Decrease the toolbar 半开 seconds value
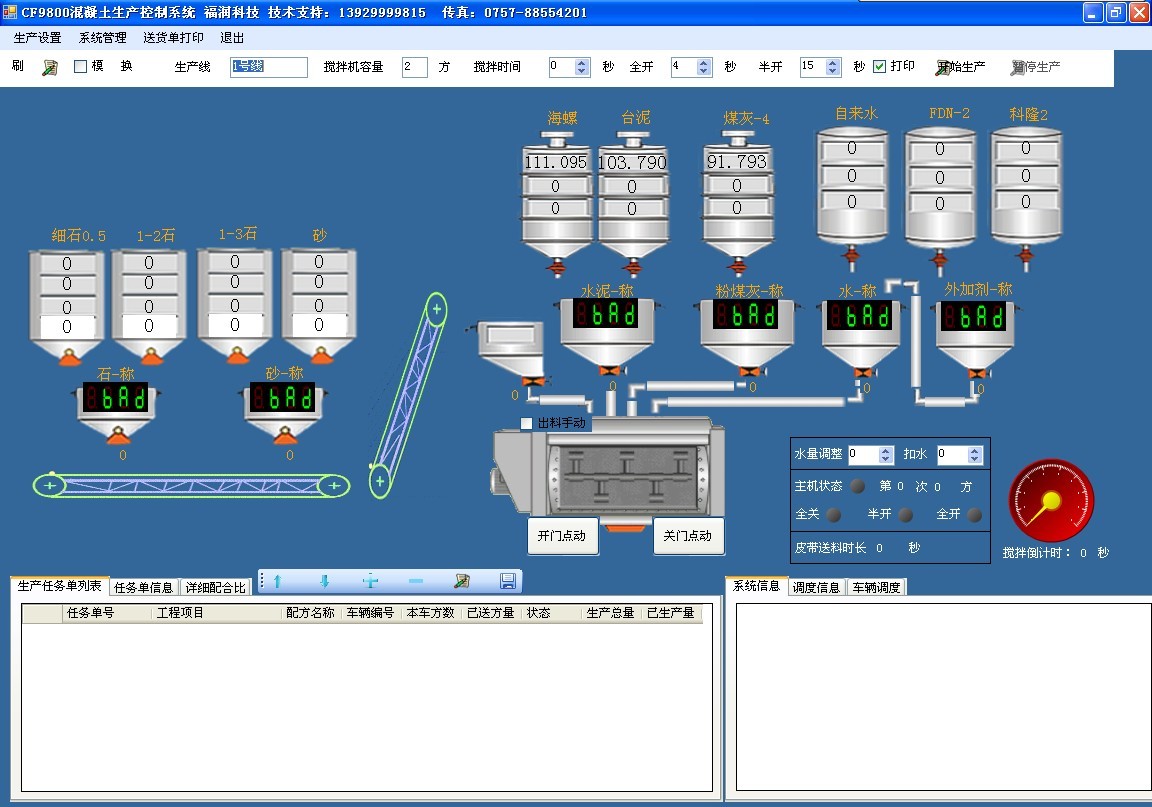This screenshot has height=807, width=1152. pyautogui.click(x=832, y=71)
